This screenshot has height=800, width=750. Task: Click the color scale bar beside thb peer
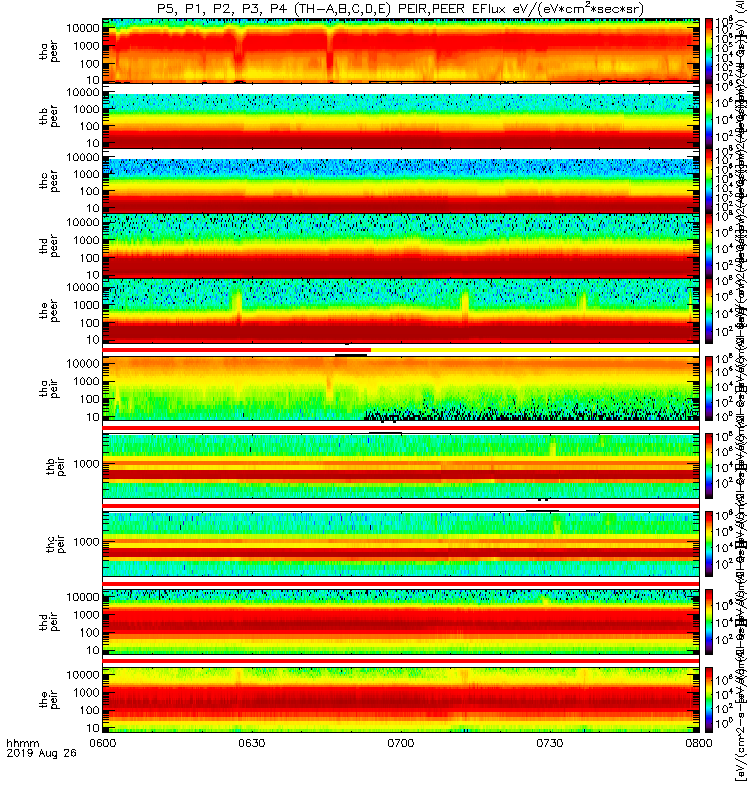(x=709, y=115)
